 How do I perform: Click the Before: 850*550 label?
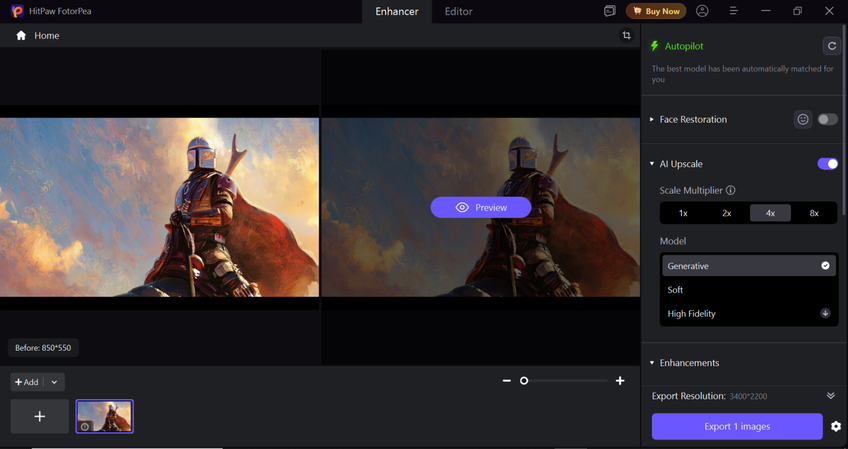(43, 348)
